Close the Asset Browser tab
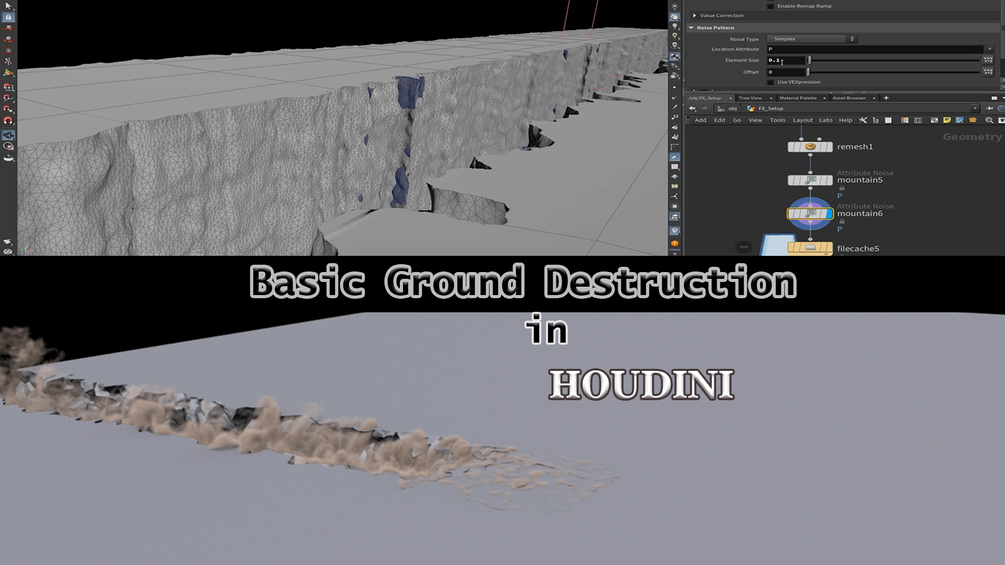 (874, 98)
